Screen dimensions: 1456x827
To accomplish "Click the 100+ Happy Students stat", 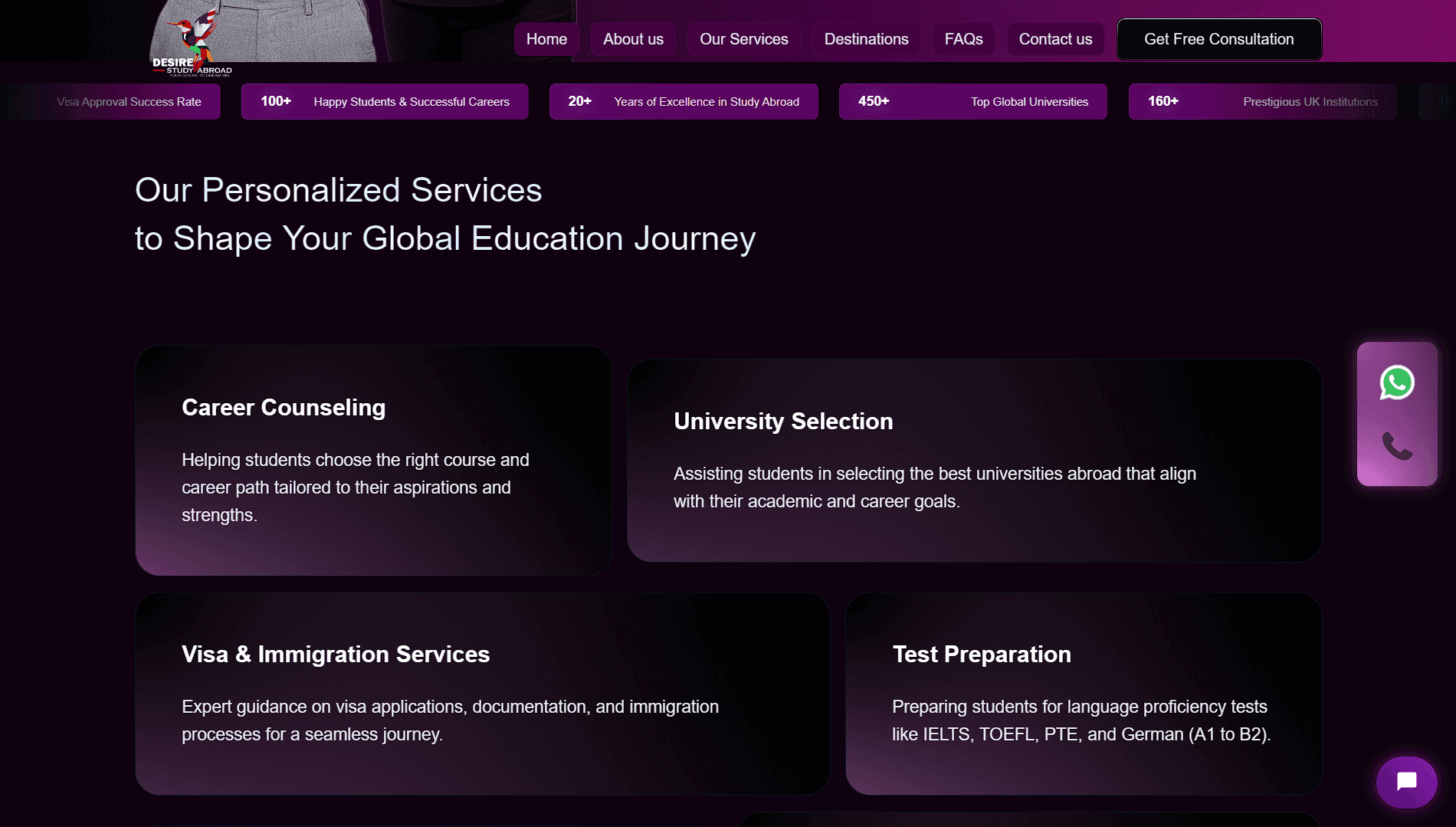I will (x=385, y=101).
